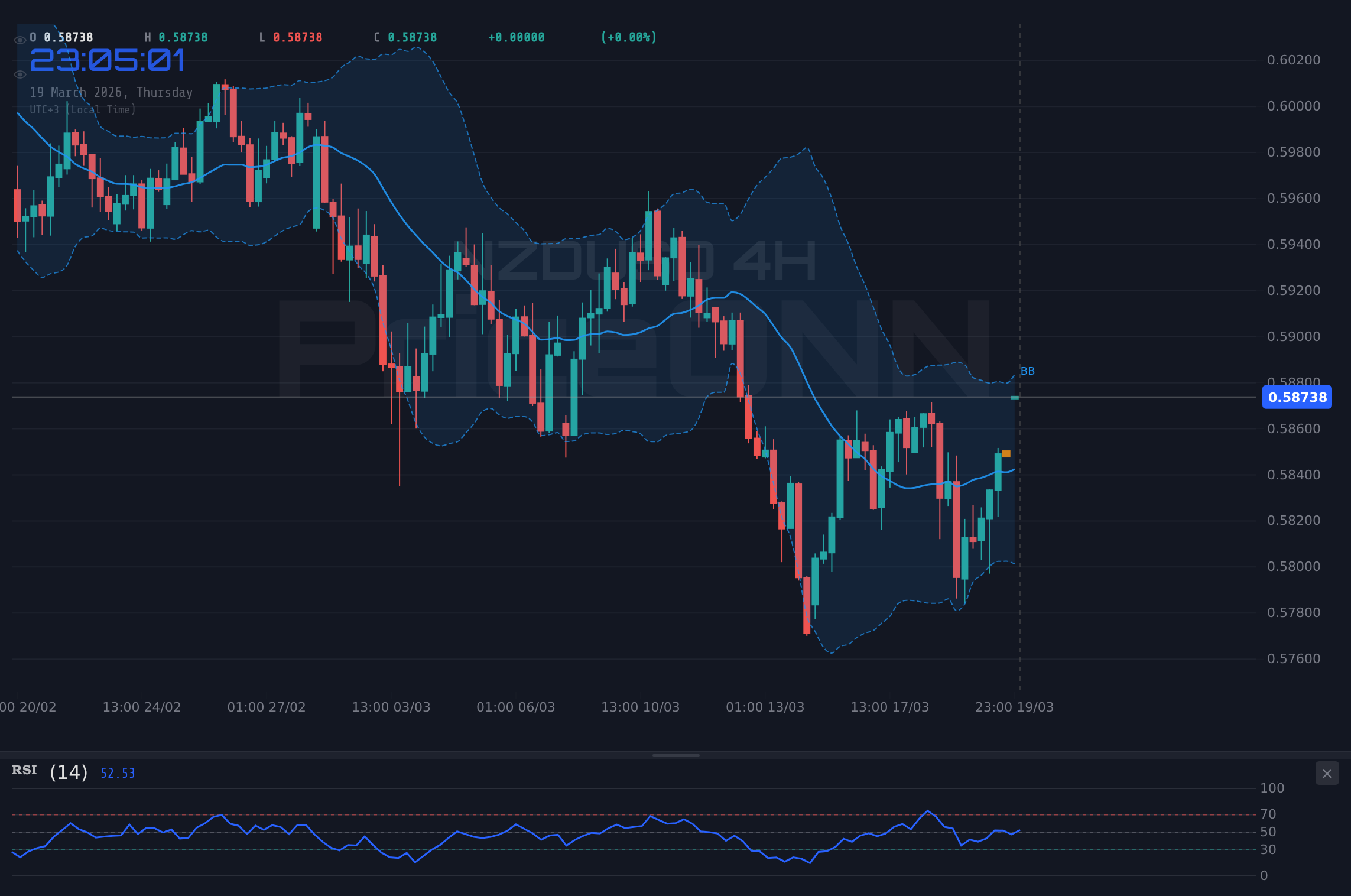Click the L 0.58738 low value
The height and width of the screenshot is (896, 1351).
click(x=291, y=37)
